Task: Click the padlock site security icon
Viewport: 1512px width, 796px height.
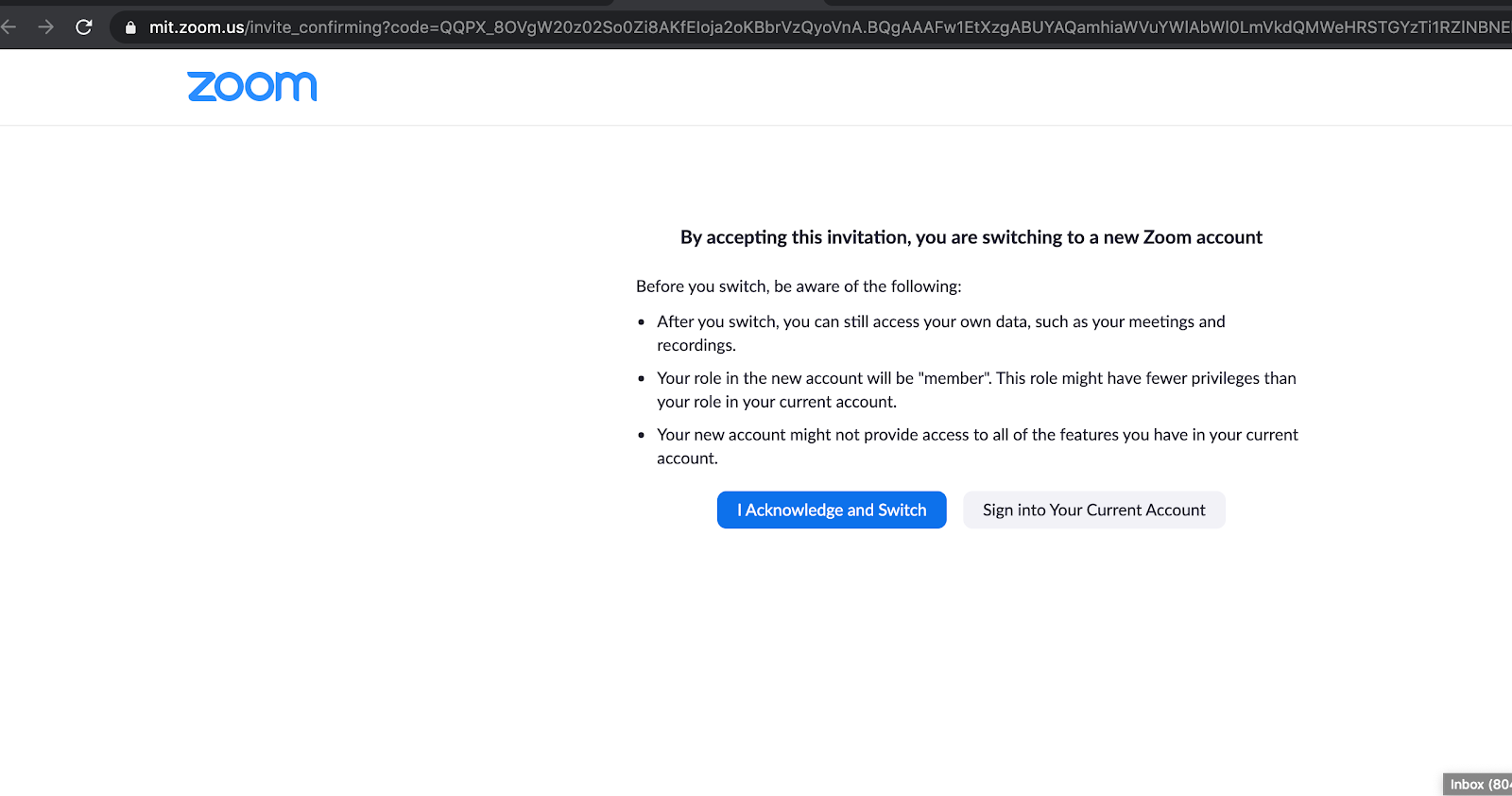Action: (130, 27)
